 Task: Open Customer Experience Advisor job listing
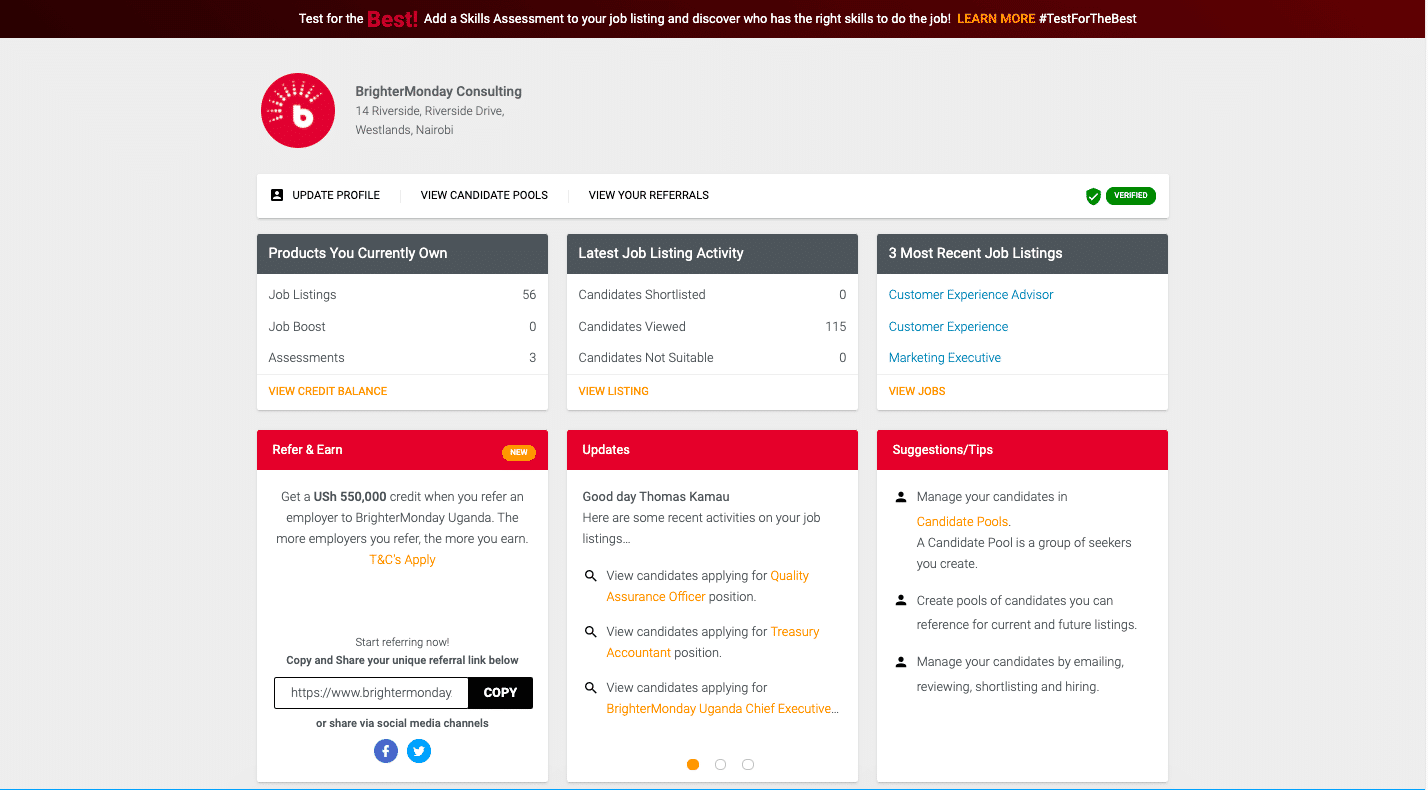[971, 295]
